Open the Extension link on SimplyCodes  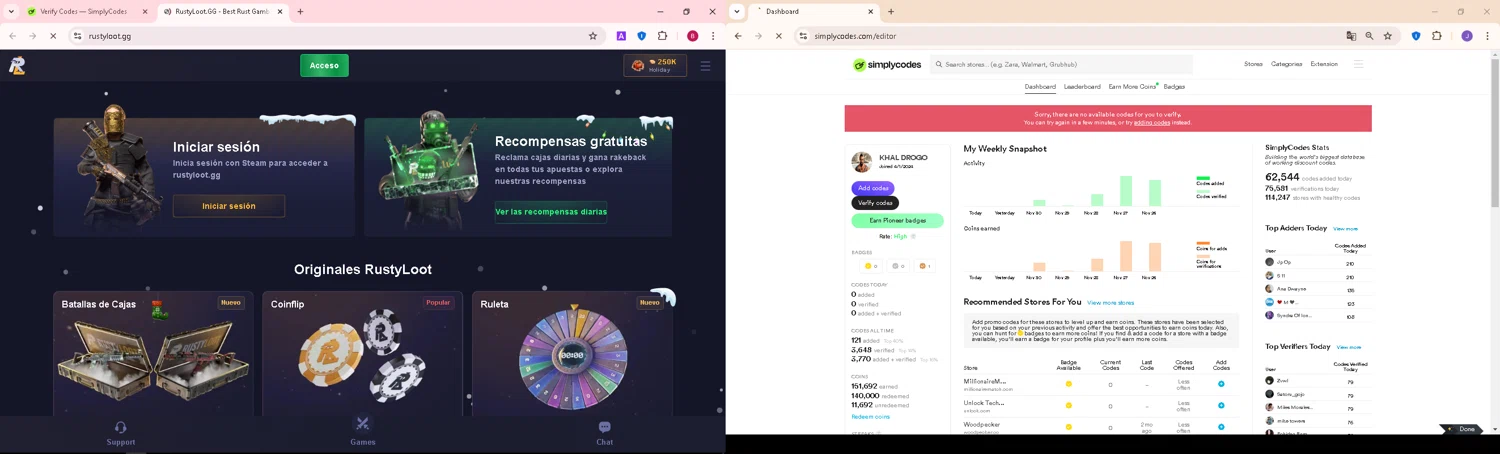[1324, 64]
